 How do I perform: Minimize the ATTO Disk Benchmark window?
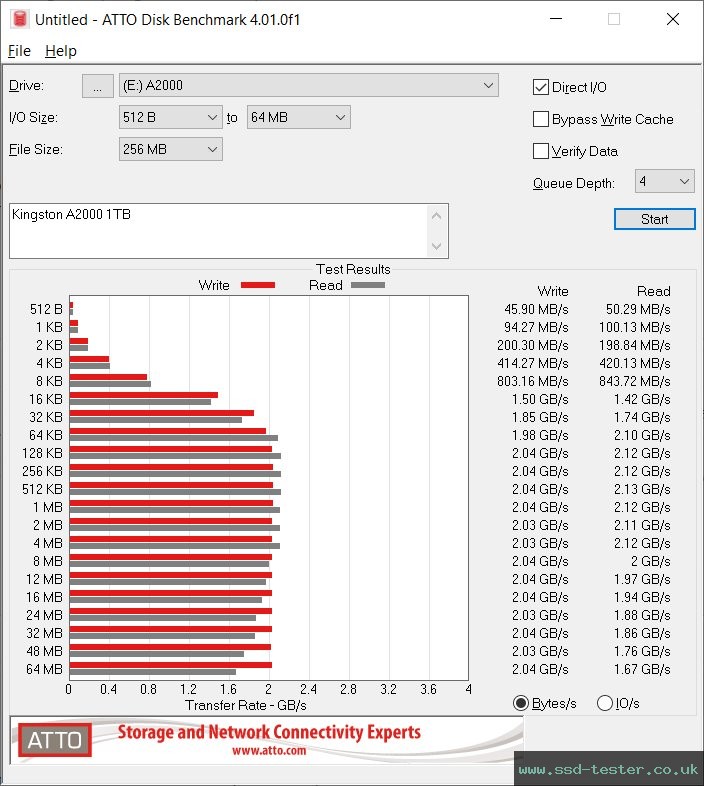coord(556,19)
